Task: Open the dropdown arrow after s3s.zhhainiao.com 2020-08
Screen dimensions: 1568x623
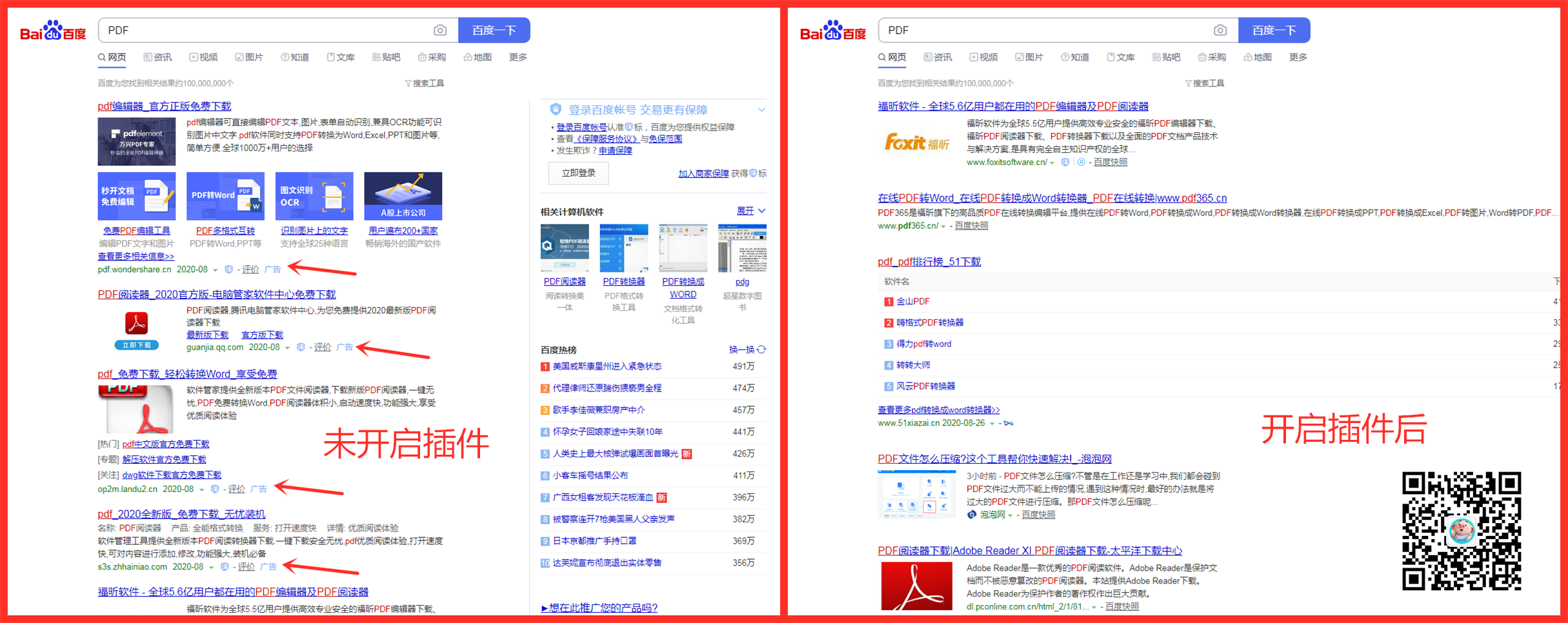Action: pos(211,568)
